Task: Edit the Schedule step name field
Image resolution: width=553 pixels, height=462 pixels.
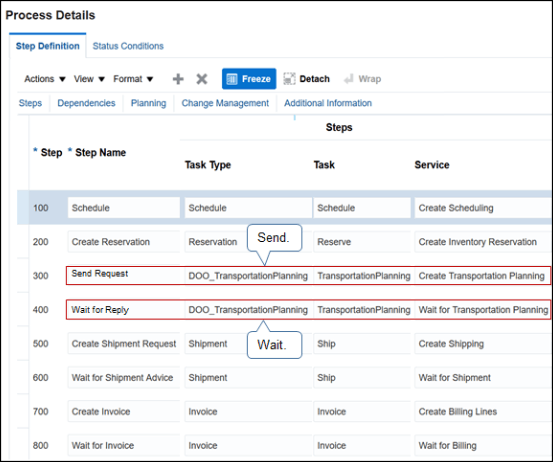Action: tap(124, 208)
